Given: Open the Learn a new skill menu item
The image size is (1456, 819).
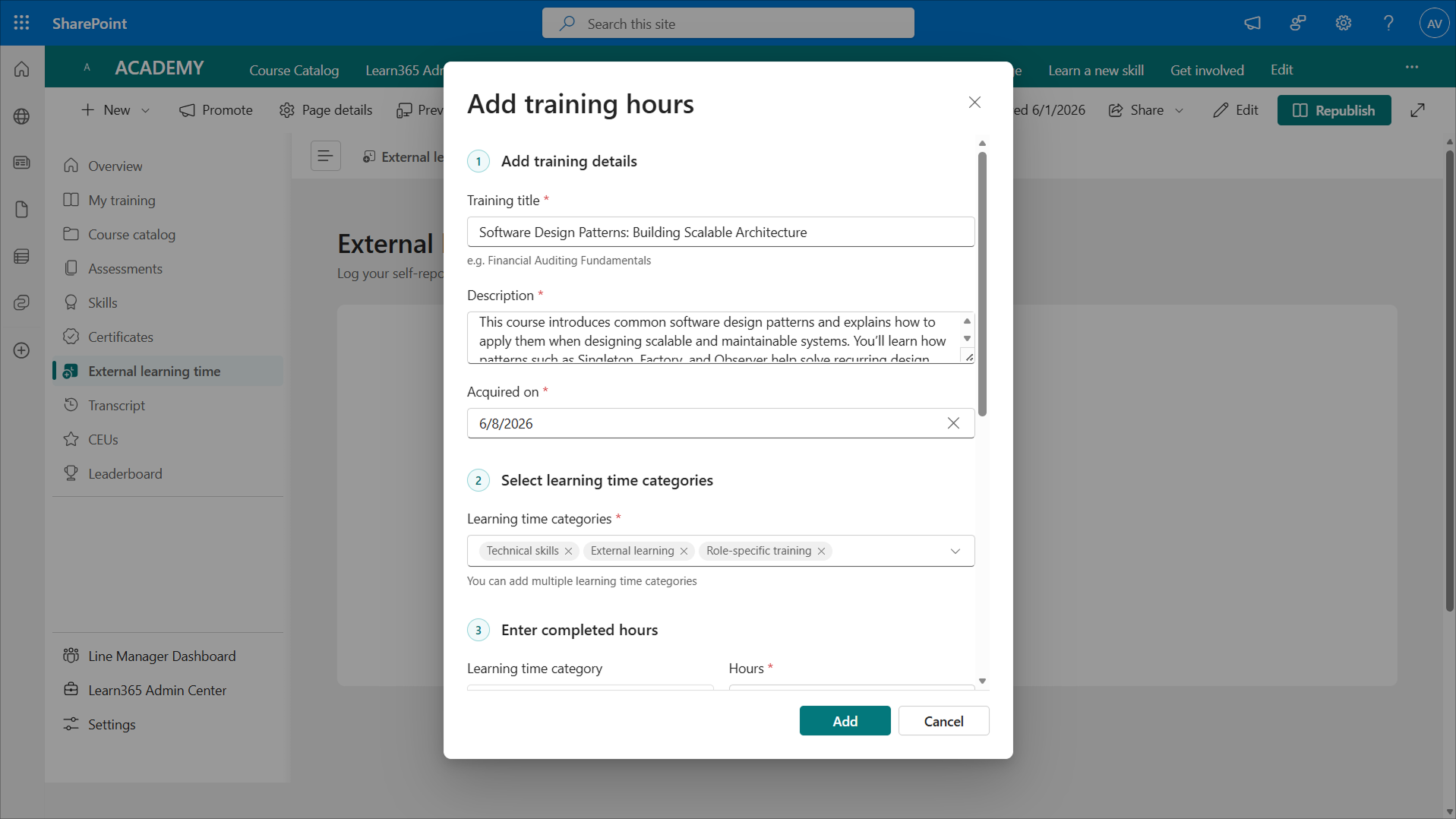Looking at the screenshot, I should [1096, 70].
